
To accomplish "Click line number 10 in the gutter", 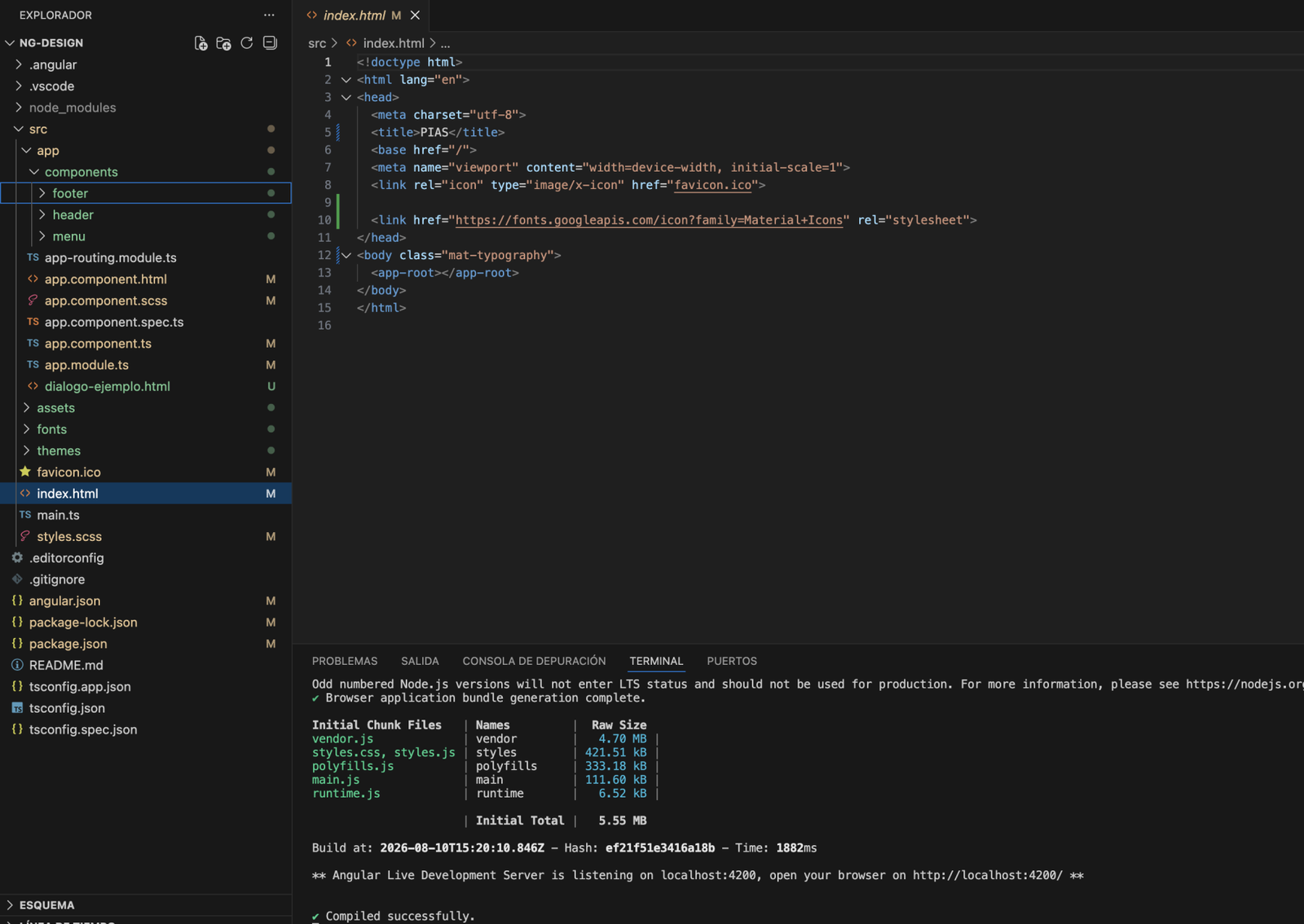I will click(324, 220).
